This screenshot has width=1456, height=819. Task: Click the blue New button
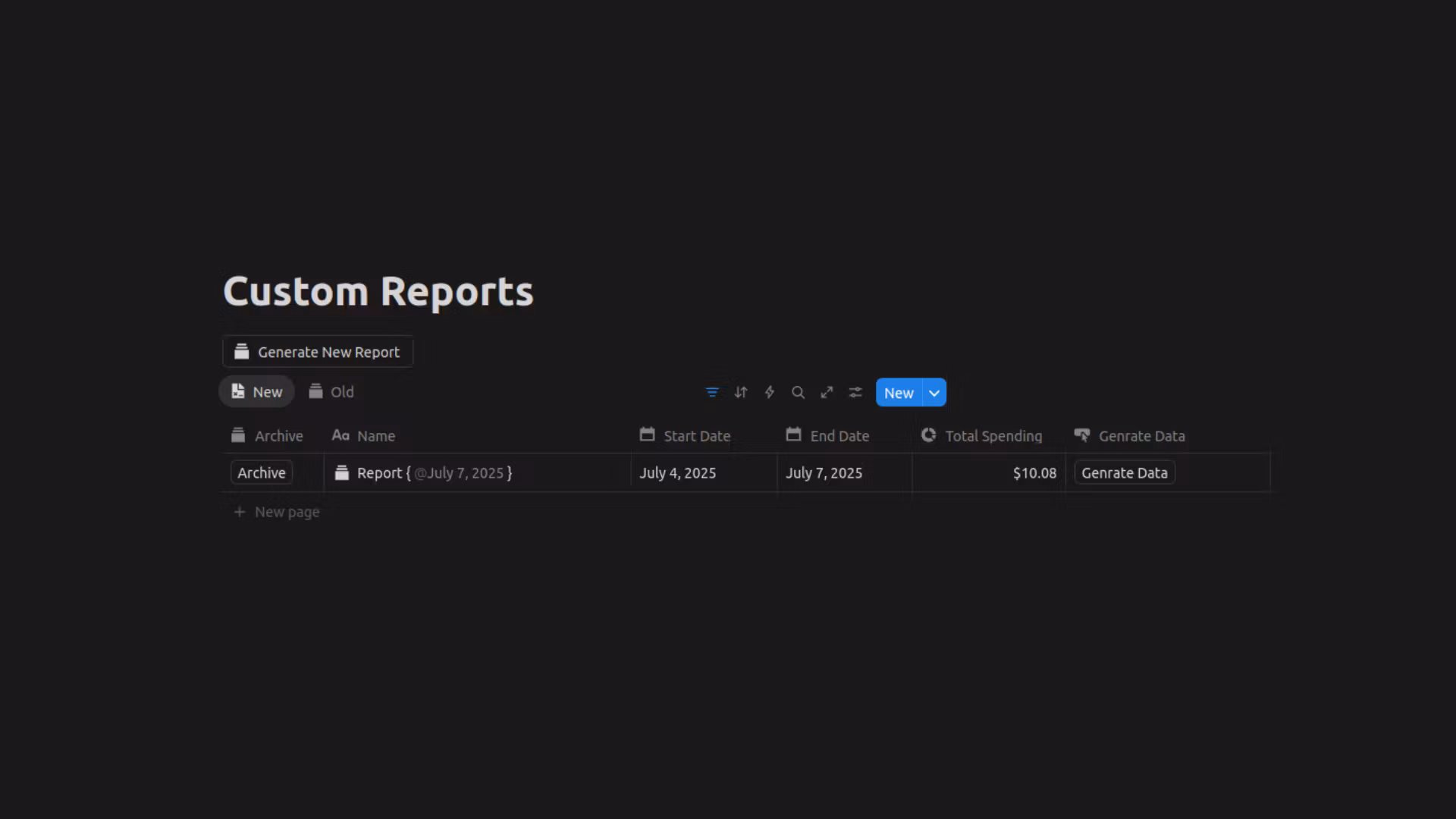(x=899, y=393)
